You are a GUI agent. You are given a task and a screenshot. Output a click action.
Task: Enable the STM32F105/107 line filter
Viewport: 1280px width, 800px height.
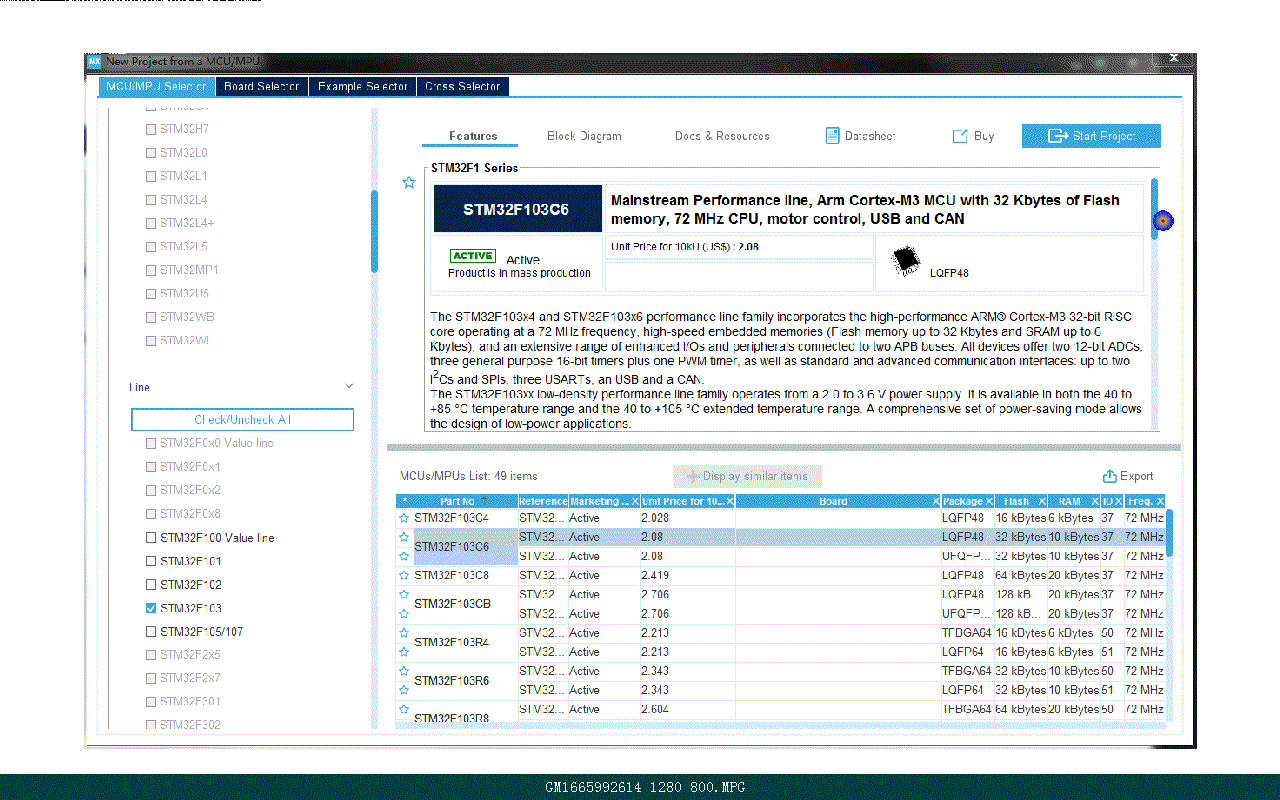point(151,632)
